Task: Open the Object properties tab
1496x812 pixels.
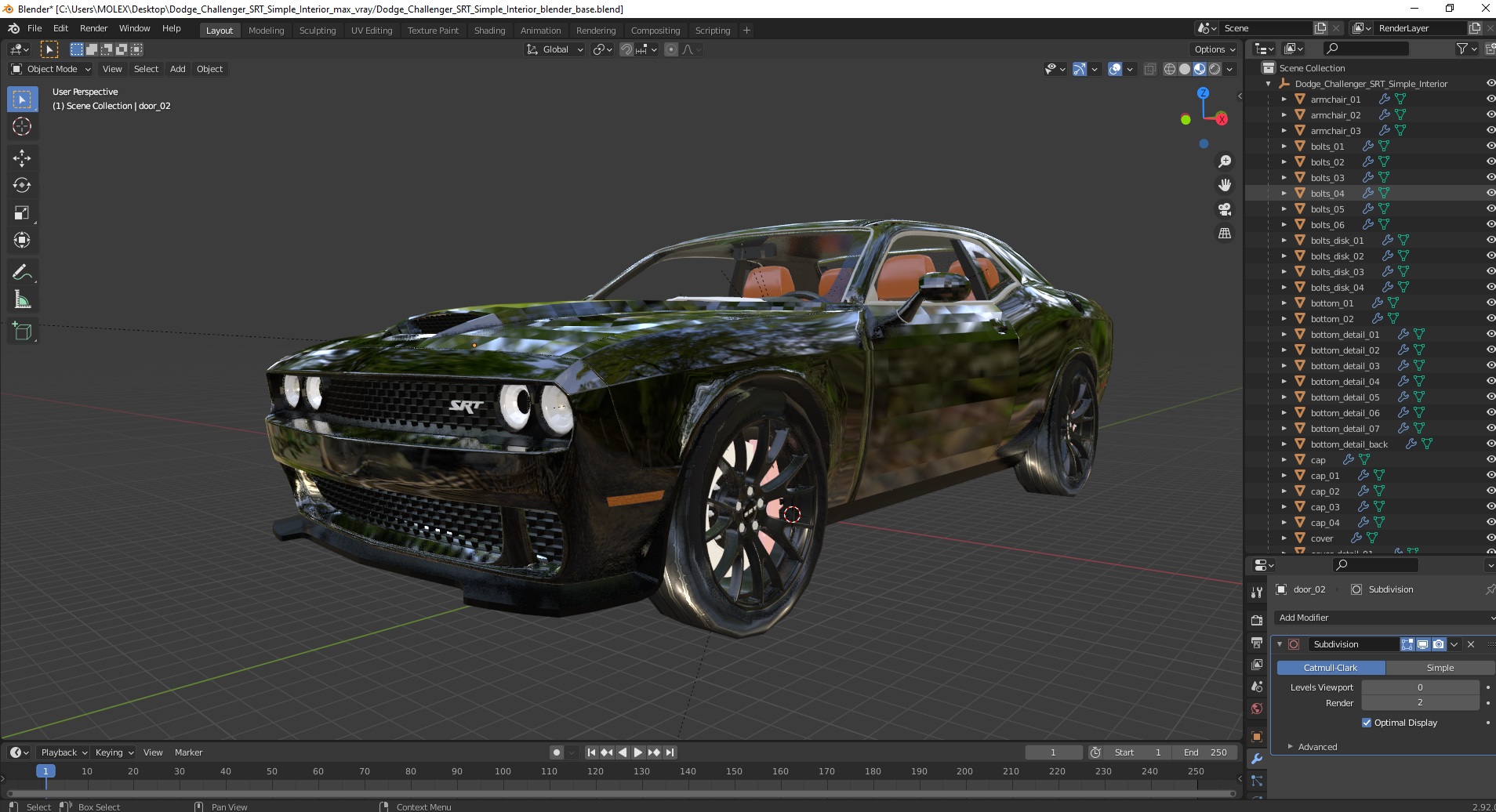Action: (1257, 736)
